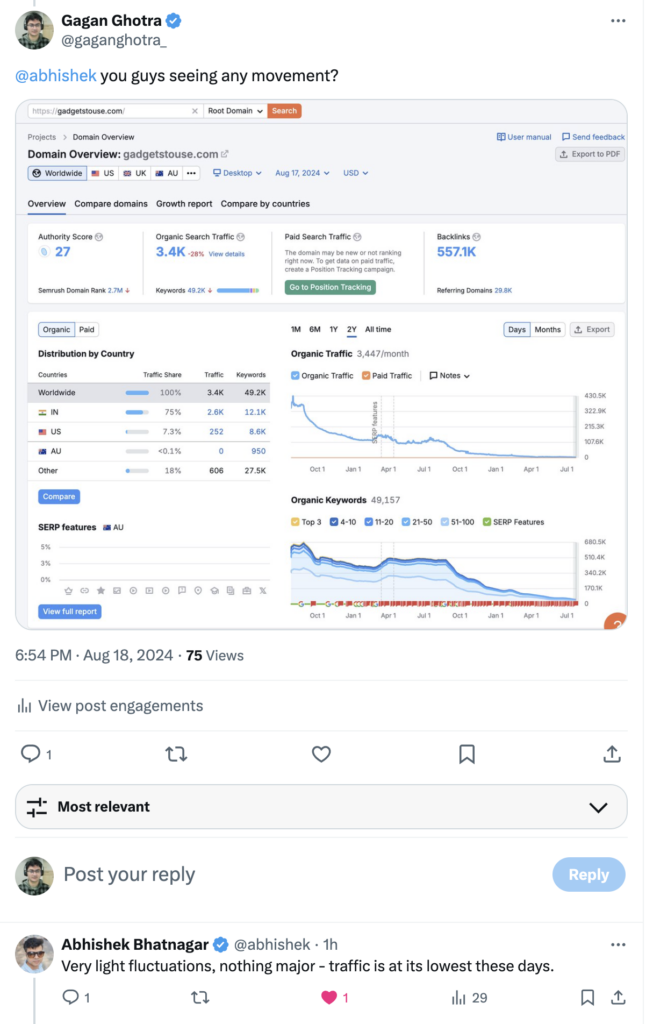Image resolution: width=646 pixels, height=1024 pixels.
Task: Click the blue Reply button
Action: pos(588,875)
